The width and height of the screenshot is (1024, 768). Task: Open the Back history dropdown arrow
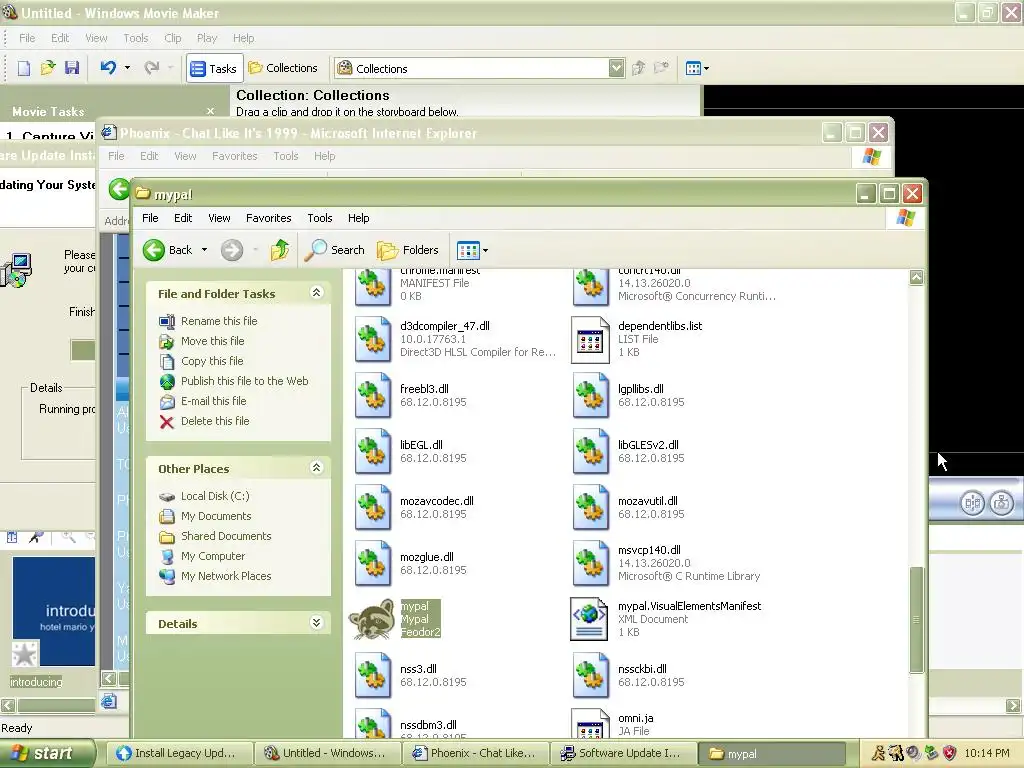[x=204, y=250]
